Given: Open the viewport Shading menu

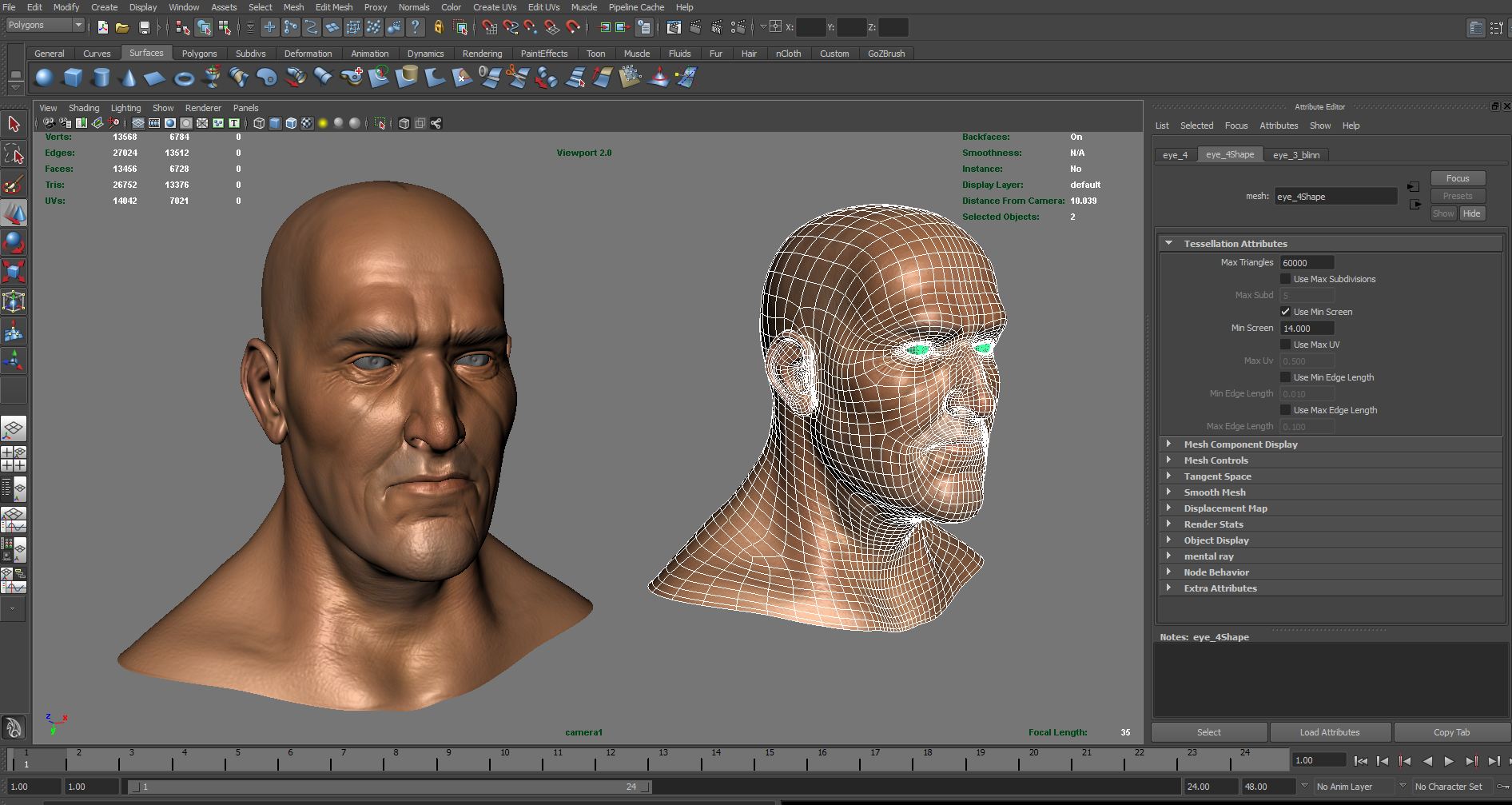Looking at the screenshot, I should (84, 108).
